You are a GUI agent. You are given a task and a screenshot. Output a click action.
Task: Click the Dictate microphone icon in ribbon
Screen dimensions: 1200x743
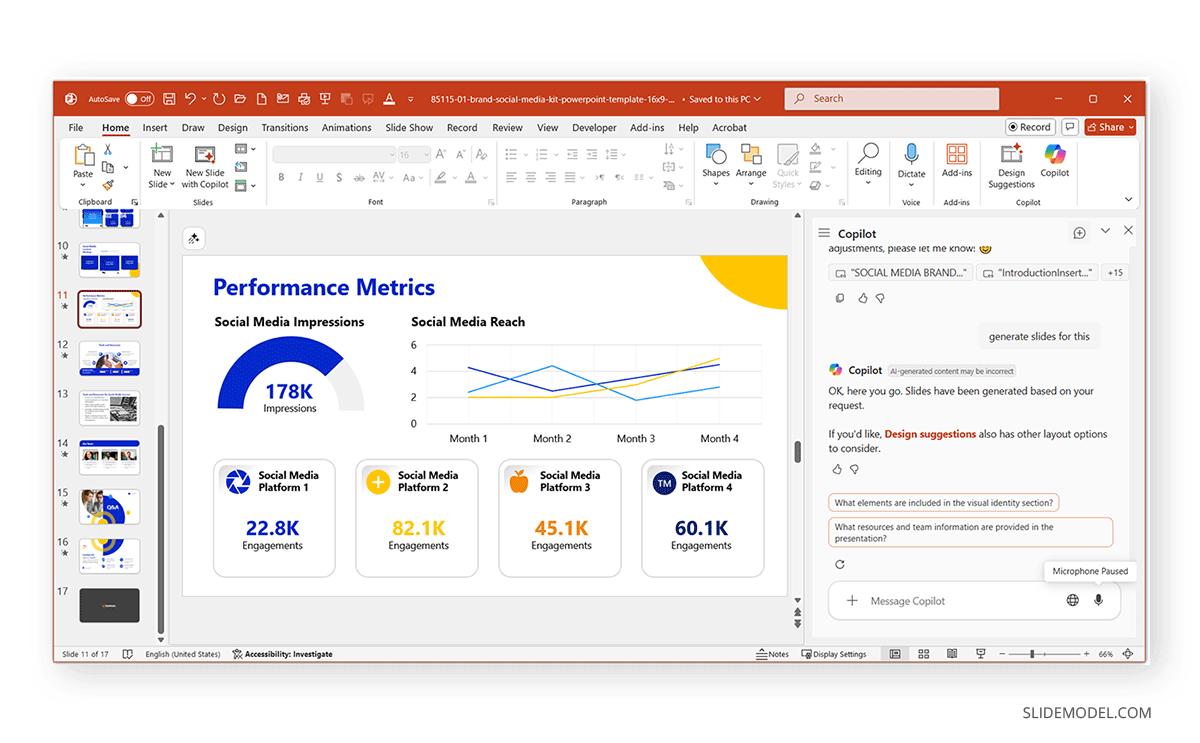tap(911, 155)
